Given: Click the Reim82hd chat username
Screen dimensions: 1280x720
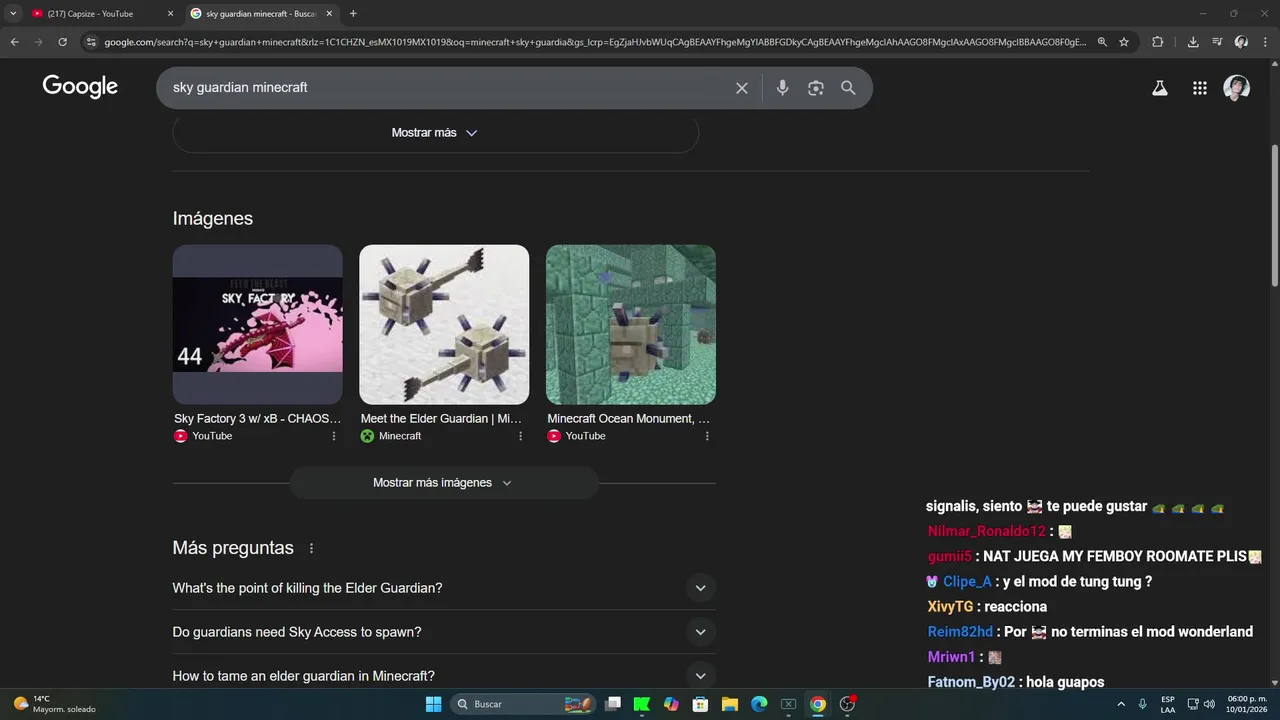Looking at the screenshot, I should (x=960, y=632).
